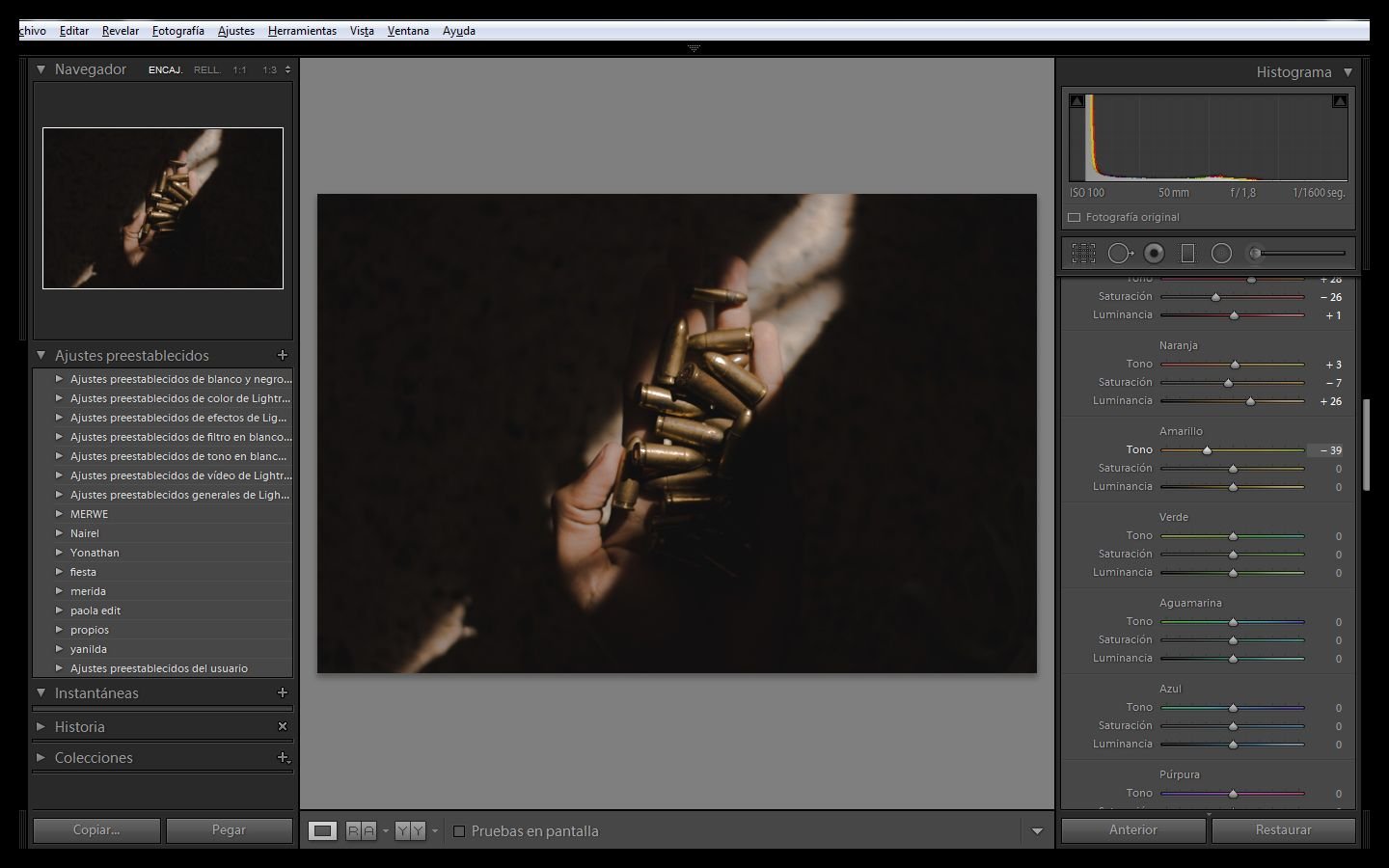The image size is (1389, 868).
Task: Expand the Historia panel
Action: coord(41,726)
